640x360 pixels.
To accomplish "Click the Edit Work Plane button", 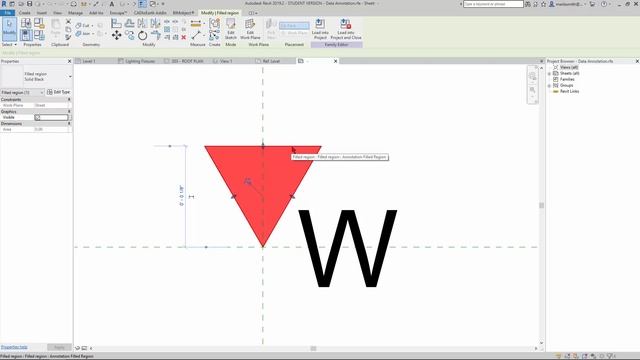I will 250,29.
